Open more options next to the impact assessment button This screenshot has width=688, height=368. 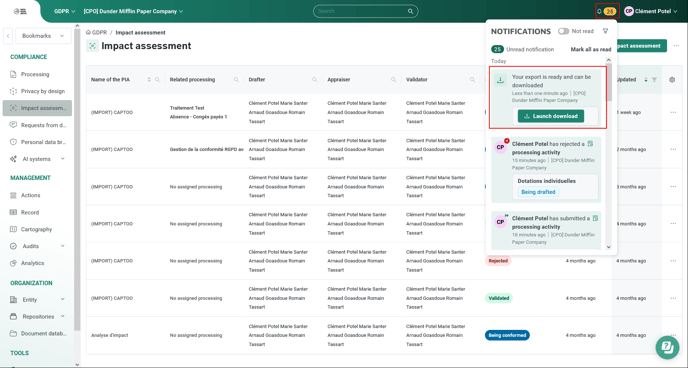pos(676,46)
